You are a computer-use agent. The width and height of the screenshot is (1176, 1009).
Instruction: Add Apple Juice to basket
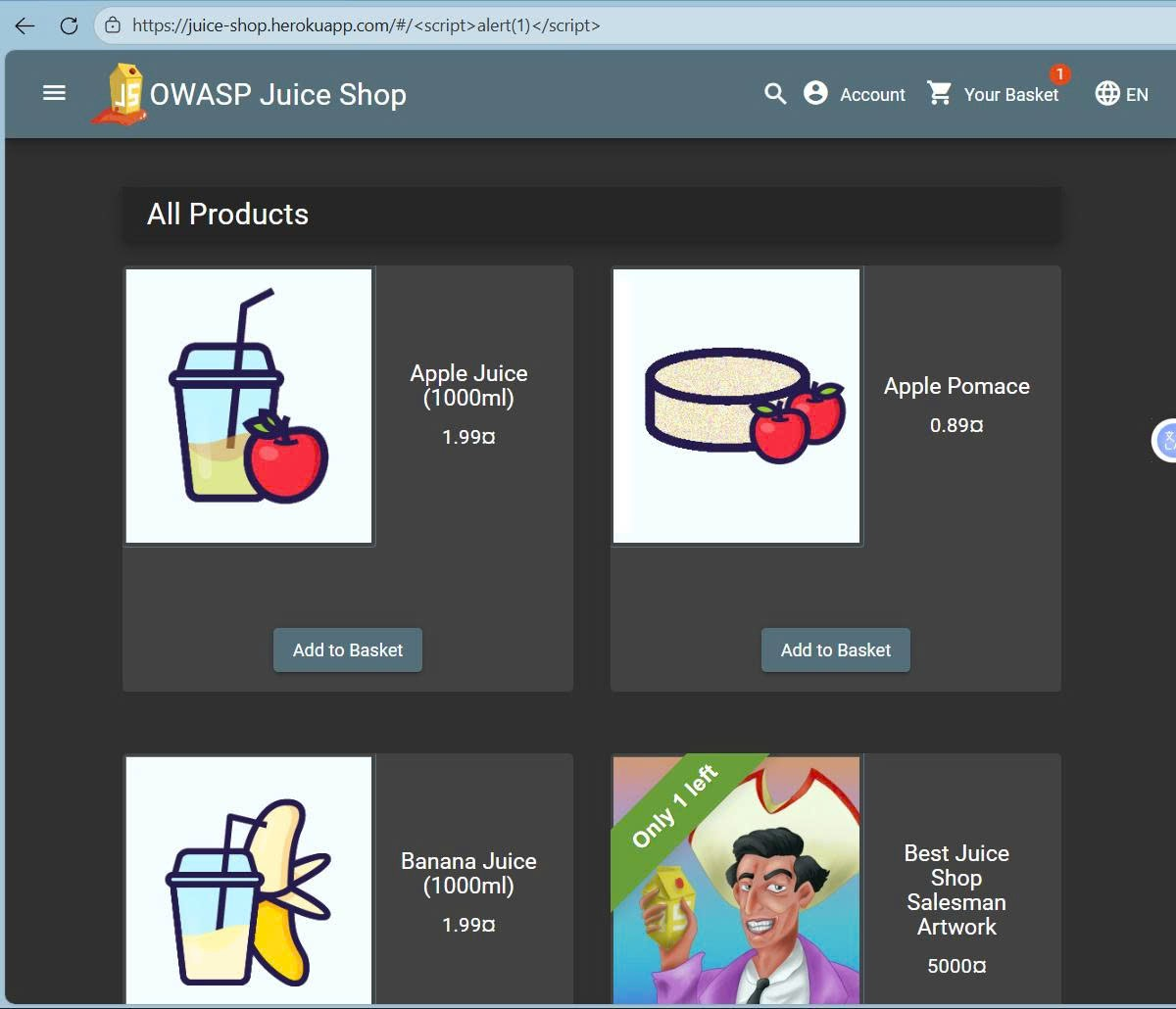click(348, 649)
